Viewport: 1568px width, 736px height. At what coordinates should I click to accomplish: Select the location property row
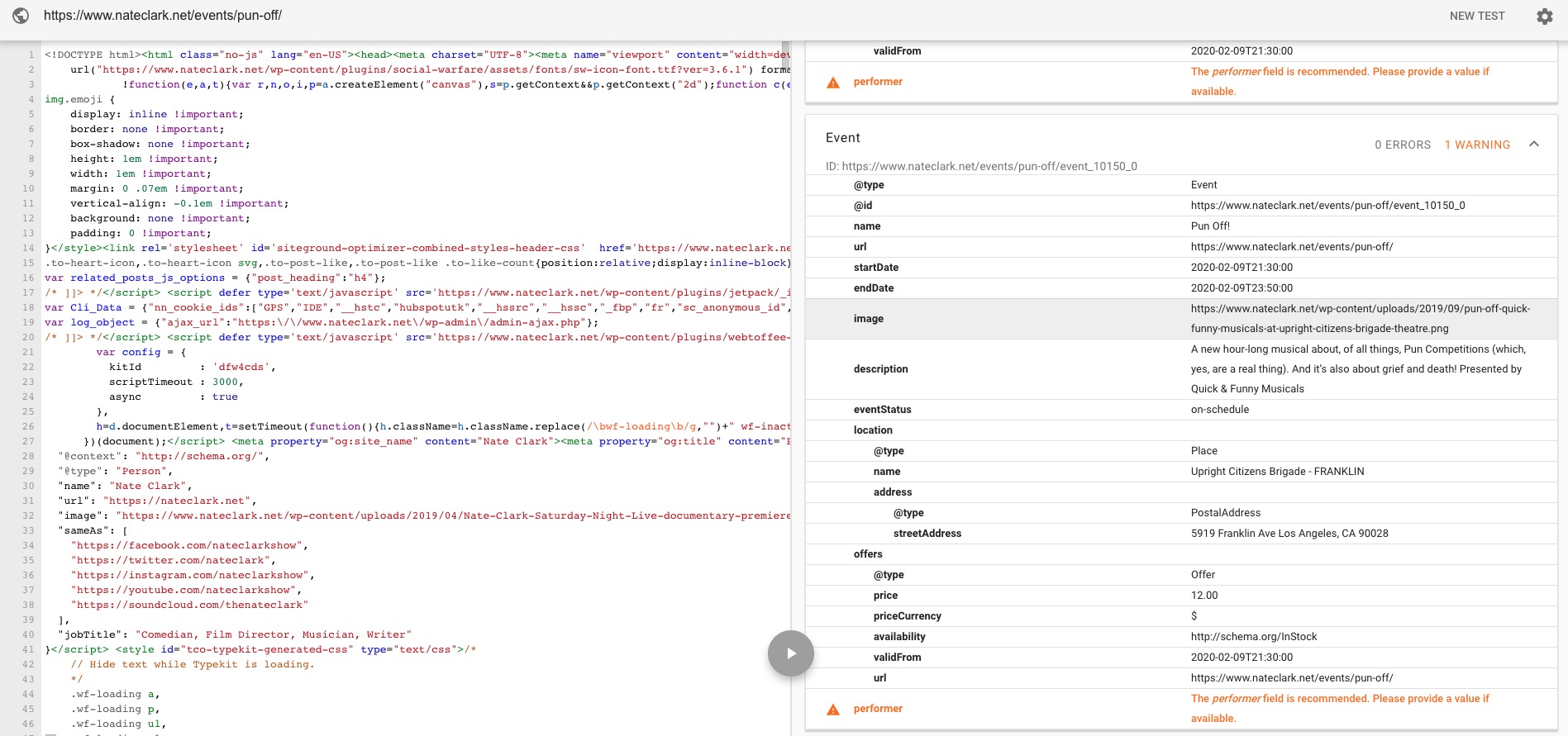click(1181, 430)
